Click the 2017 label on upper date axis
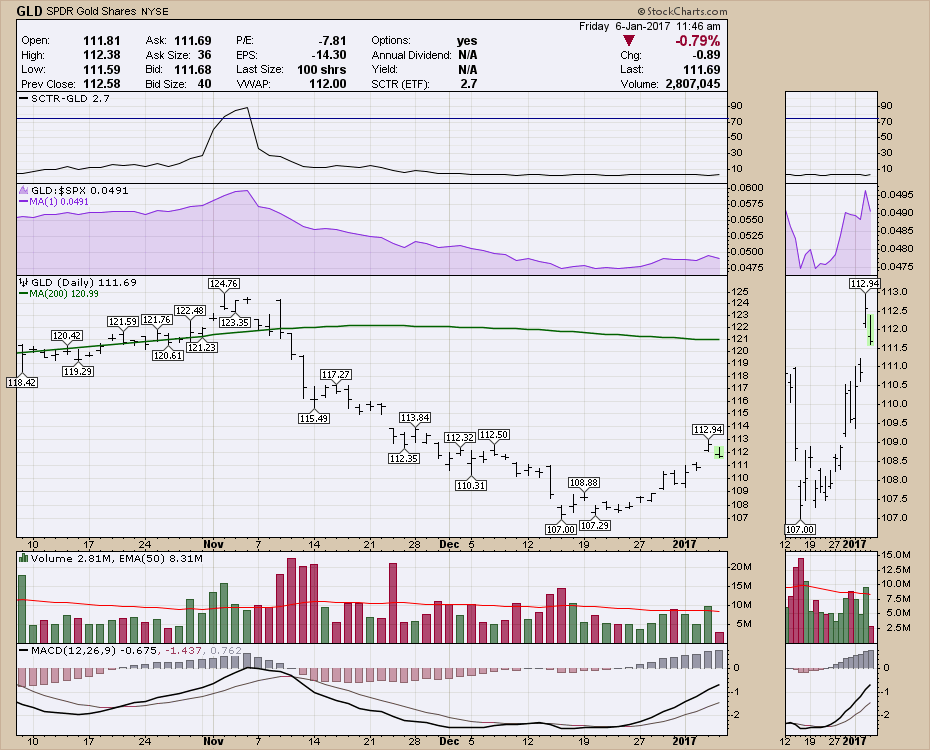 (x=684, y=544)
